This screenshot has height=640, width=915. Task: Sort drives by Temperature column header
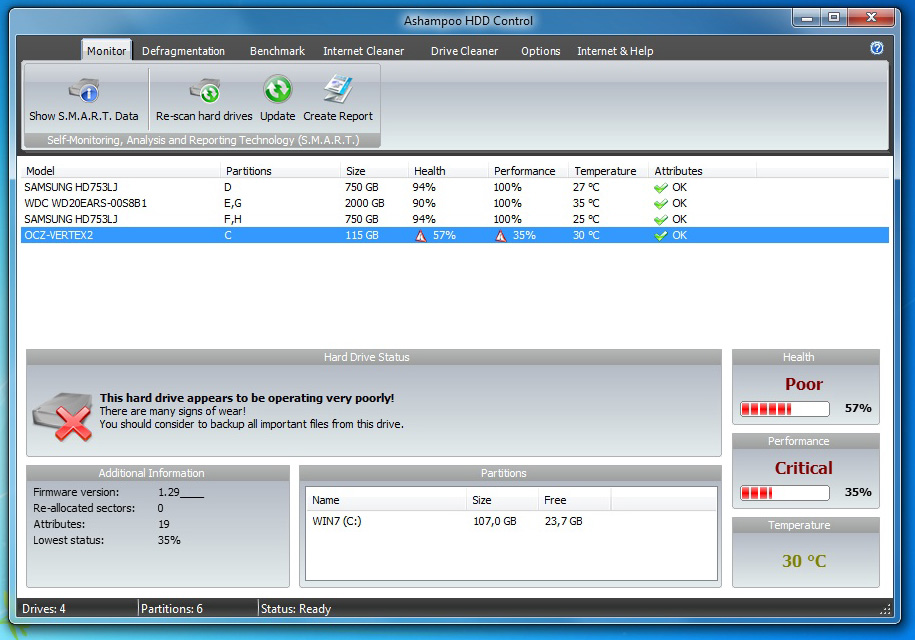coord(608,171)
